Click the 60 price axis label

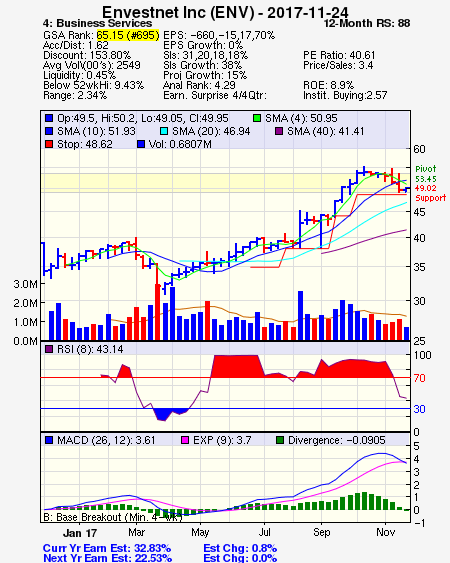tap(419, 149)
